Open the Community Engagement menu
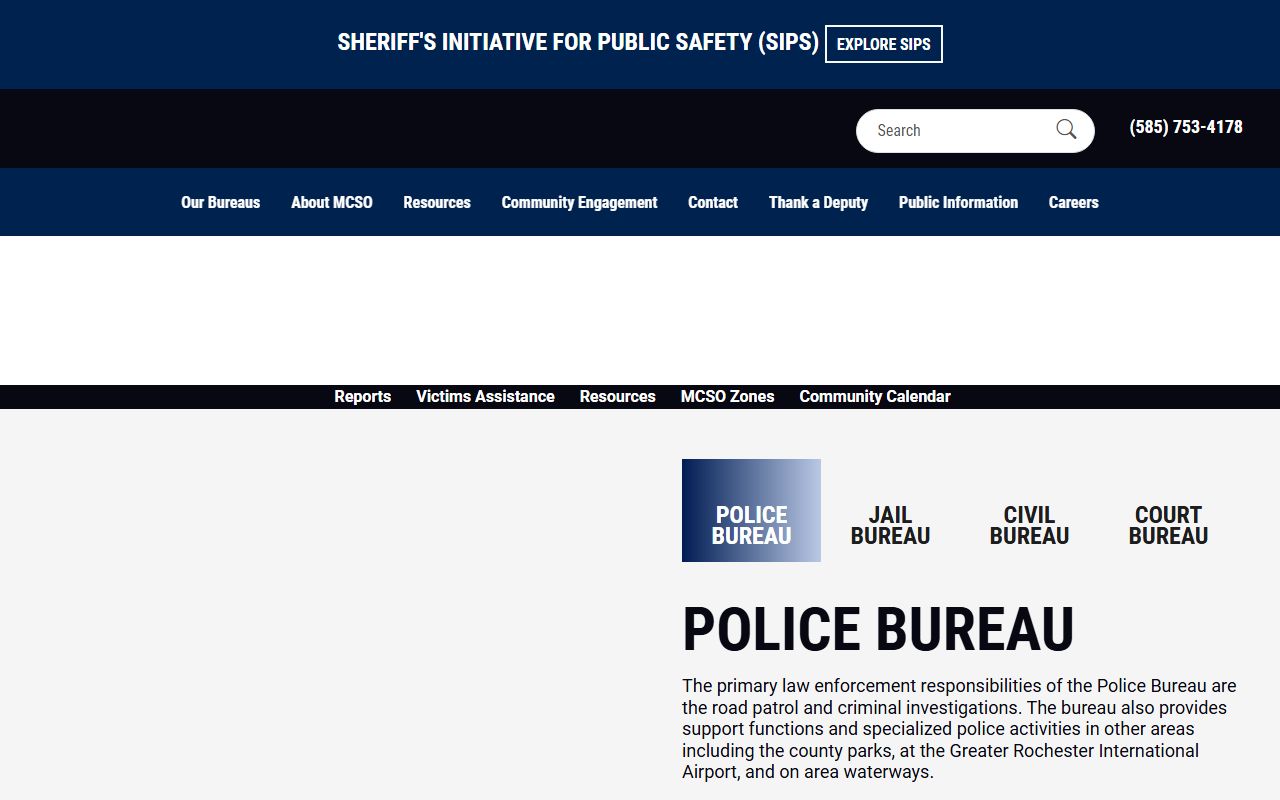Viewport: 1280px width, 800px height. 579,202
